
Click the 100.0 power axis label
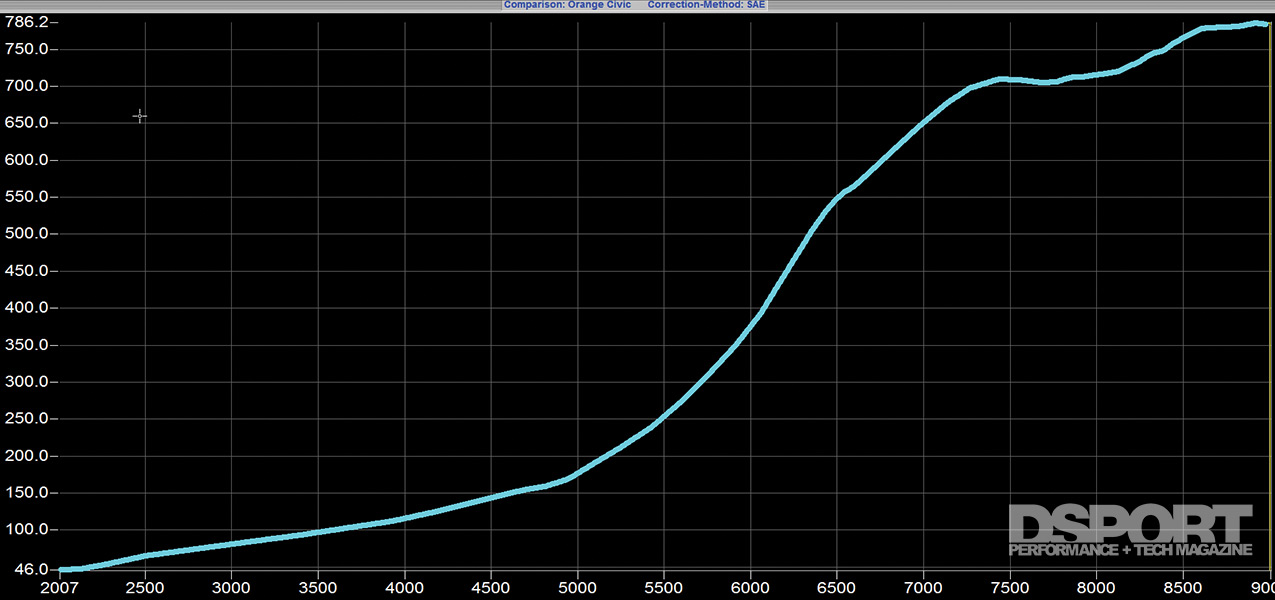(24, 530)
